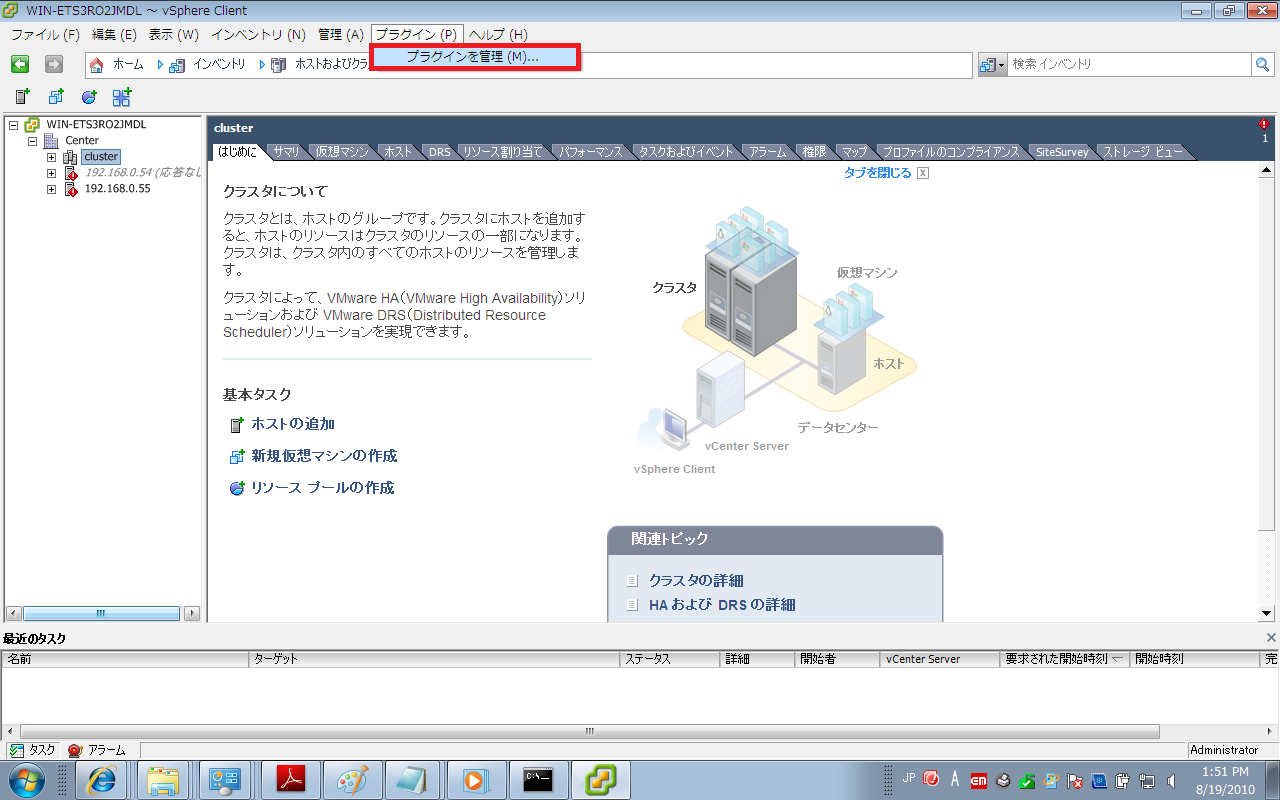This screenshot has height=800, width=1280.
Task: Click the Center datacenter icon in the tree
Action: click(51, 141)
